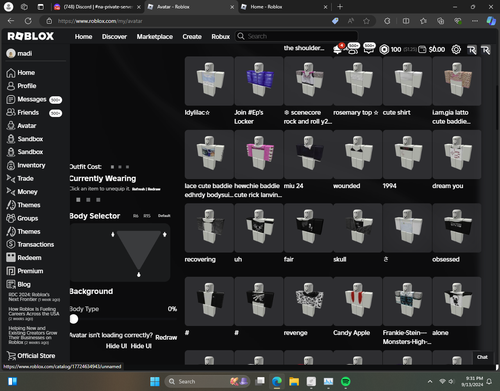Select R15 body option
500x391 pixels.
[147, 216]
